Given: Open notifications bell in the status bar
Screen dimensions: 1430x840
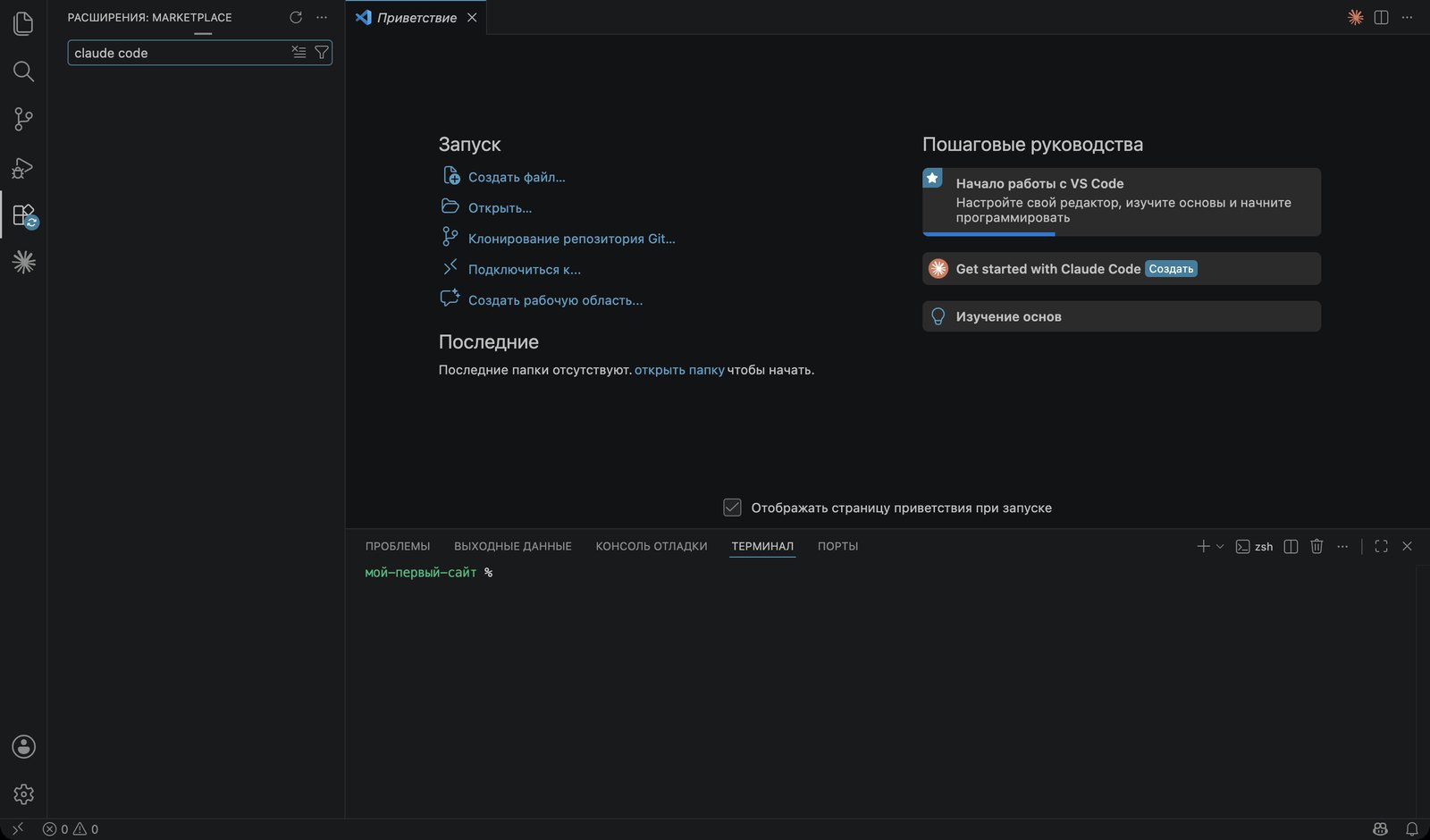Looking at the screenshot, I should tap(1412, 829).
